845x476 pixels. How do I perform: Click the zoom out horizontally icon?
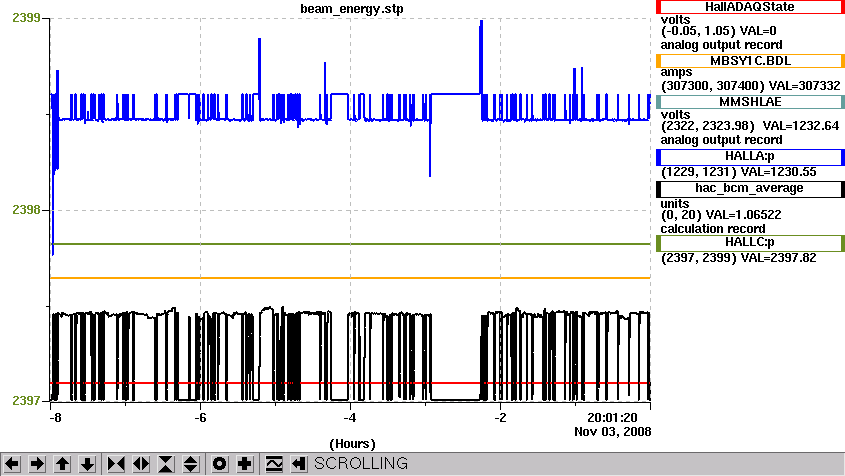(x=141, y=464)
